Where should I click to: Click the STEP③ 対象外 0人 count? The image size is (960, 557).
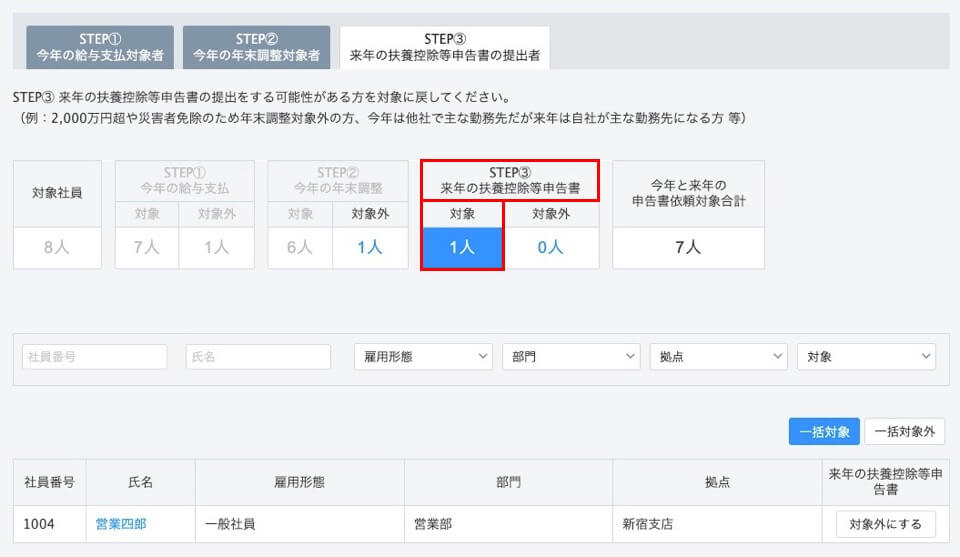coord(550,248)
